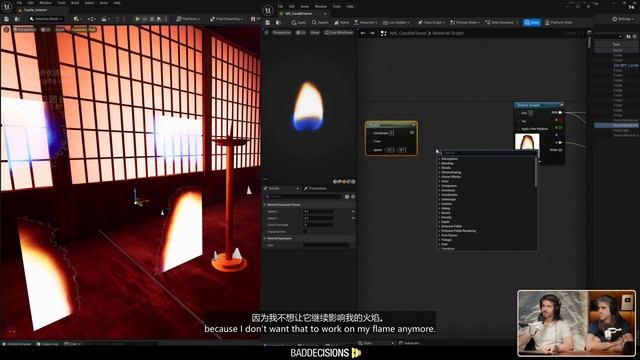Reset the Speed Y value to default
The height and width of the screenshot is (360, 640).
point(353,218)
